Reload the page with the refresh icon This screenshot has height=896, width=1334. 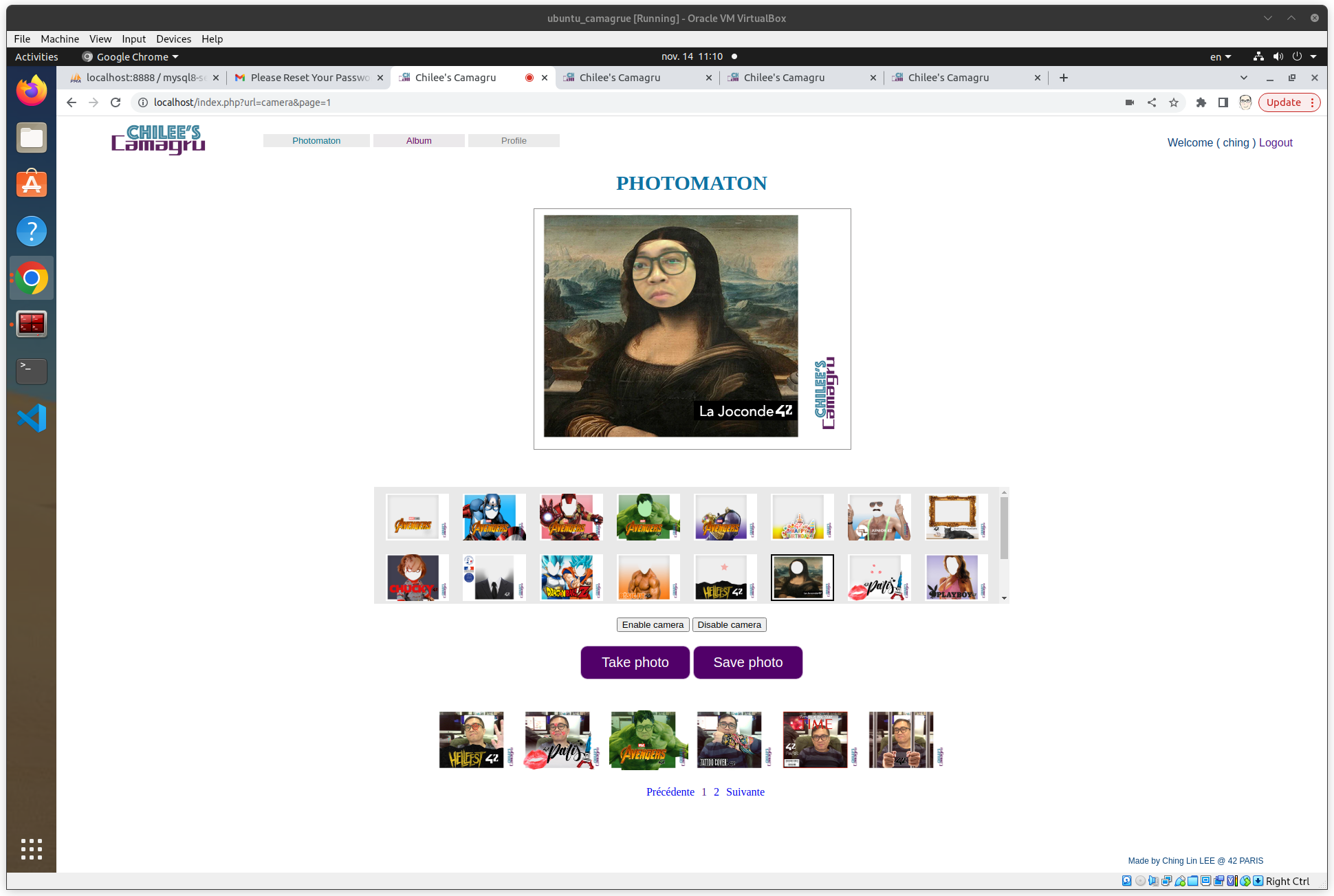coord(116,102)
